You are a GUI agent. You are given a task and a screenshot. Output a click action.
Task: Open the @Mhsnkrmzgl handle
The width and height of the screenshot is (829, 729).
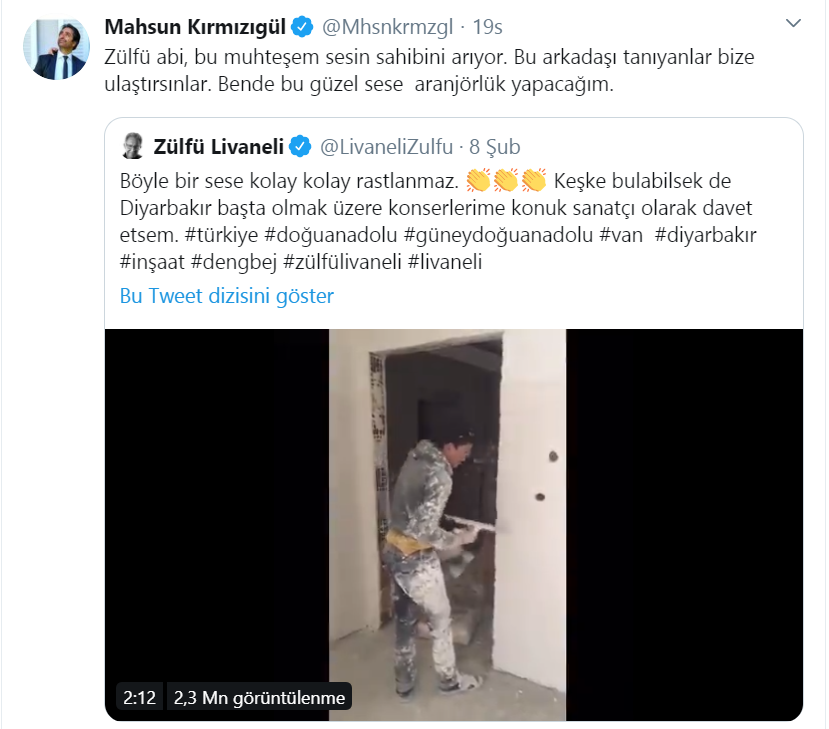coord(388,27)
